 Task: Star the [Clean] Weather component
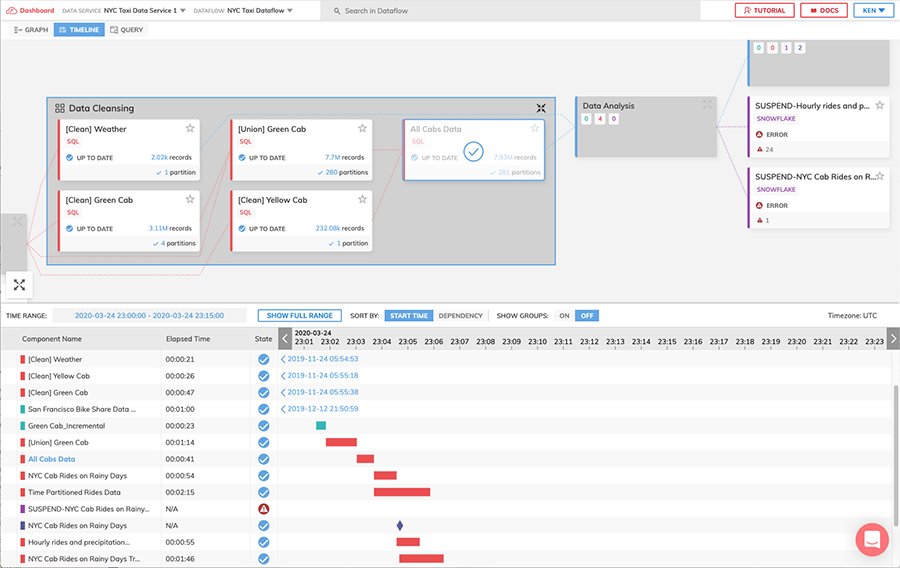[x=190, y=128]
